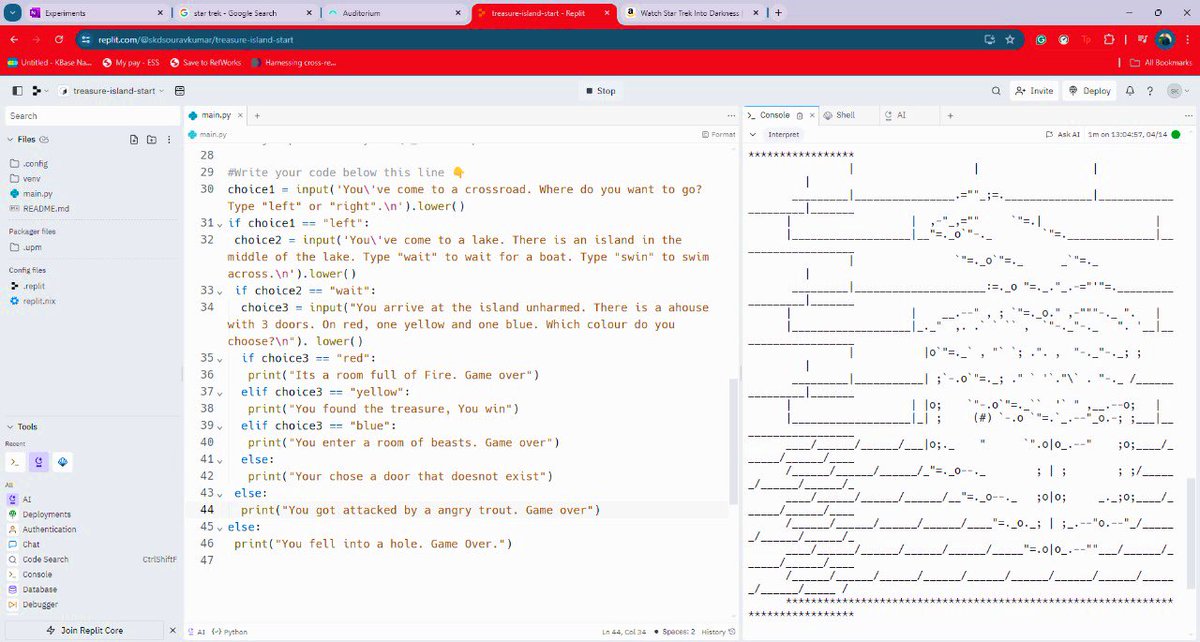This screenshot has height=642, width=1200.
Task: Collapse the Tools section
Action: [11, 426]
